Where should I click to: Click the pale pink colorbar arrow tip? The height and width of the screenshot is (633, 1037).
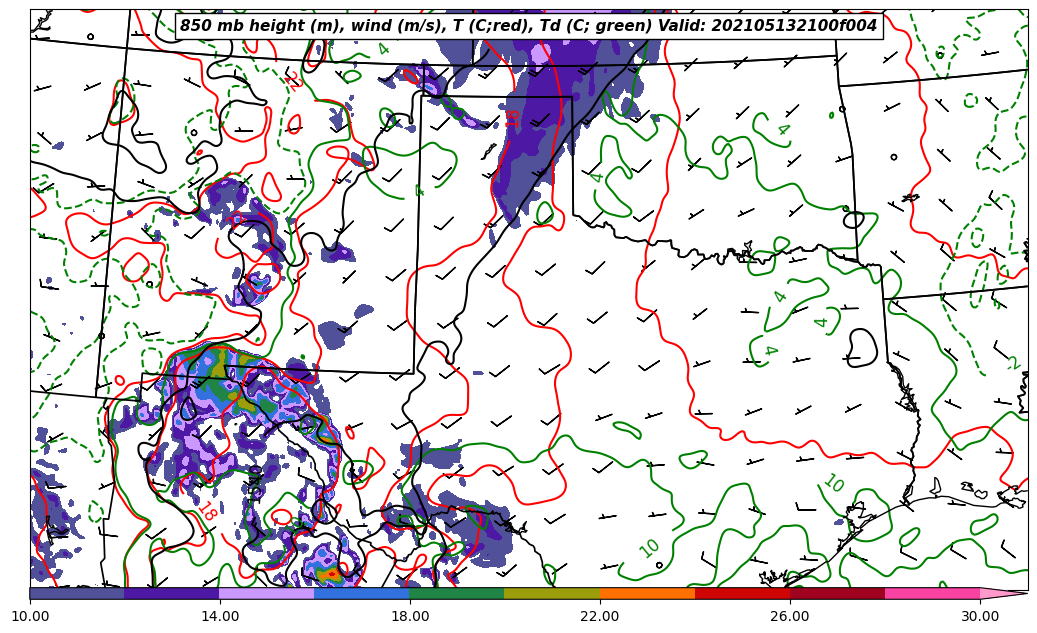click(1003, 593)
